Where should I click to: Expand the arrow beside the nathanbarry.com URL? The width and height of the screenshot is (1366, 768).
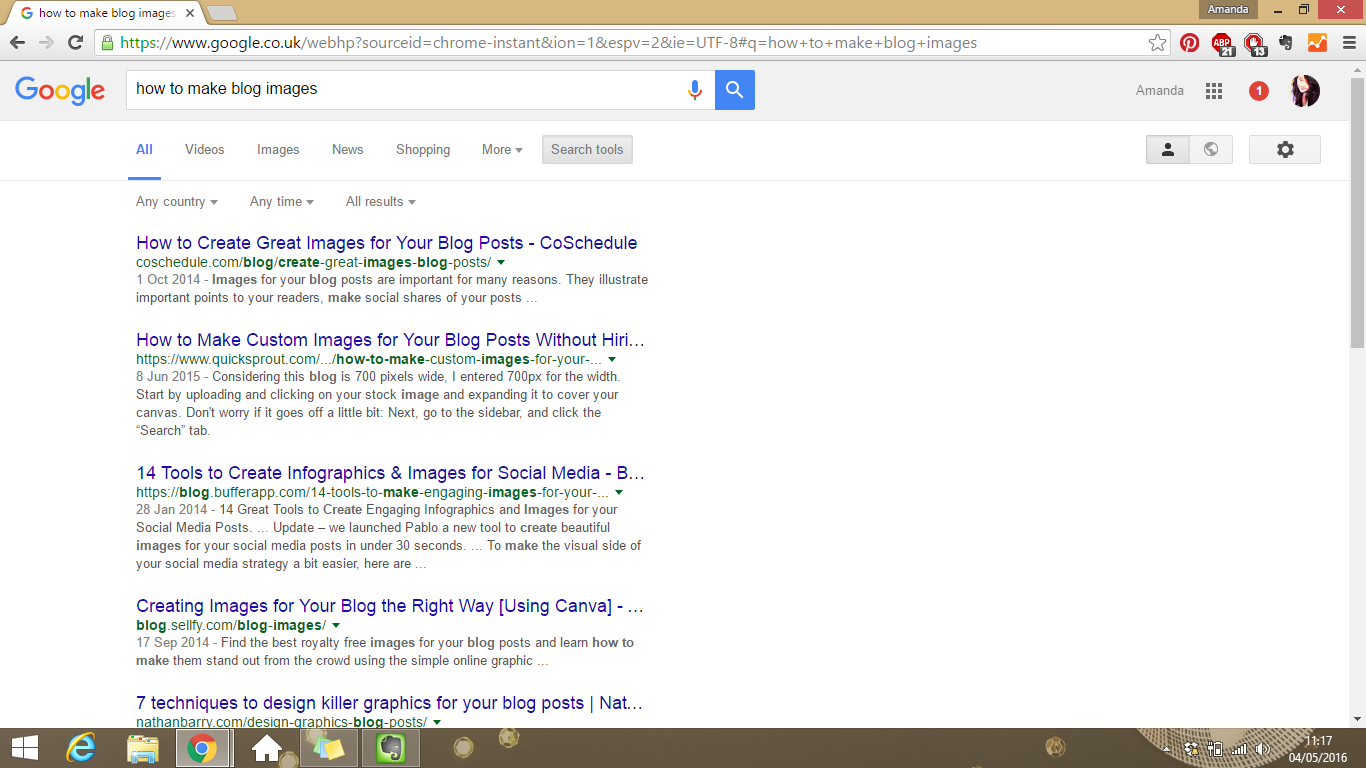pos(437,722)
